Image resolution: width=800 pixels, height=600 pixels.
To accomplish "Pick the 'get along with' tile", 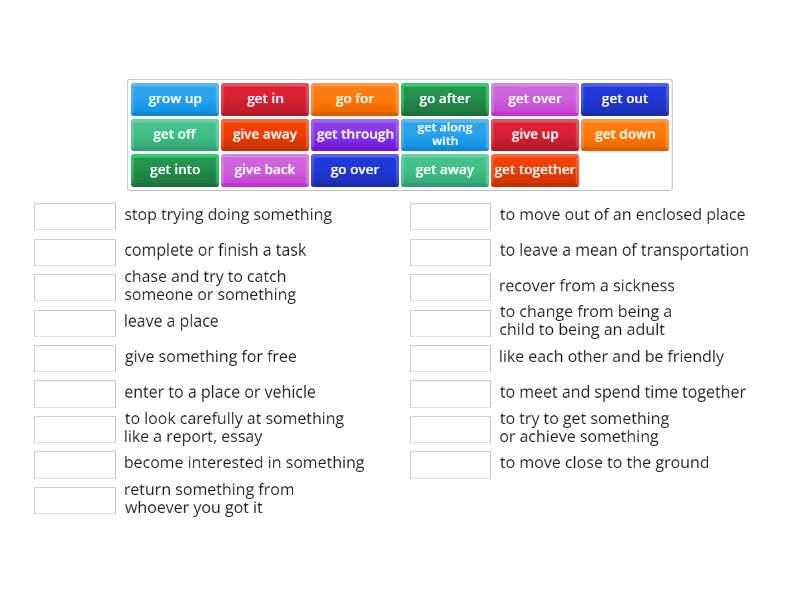I will coord(444,134).
